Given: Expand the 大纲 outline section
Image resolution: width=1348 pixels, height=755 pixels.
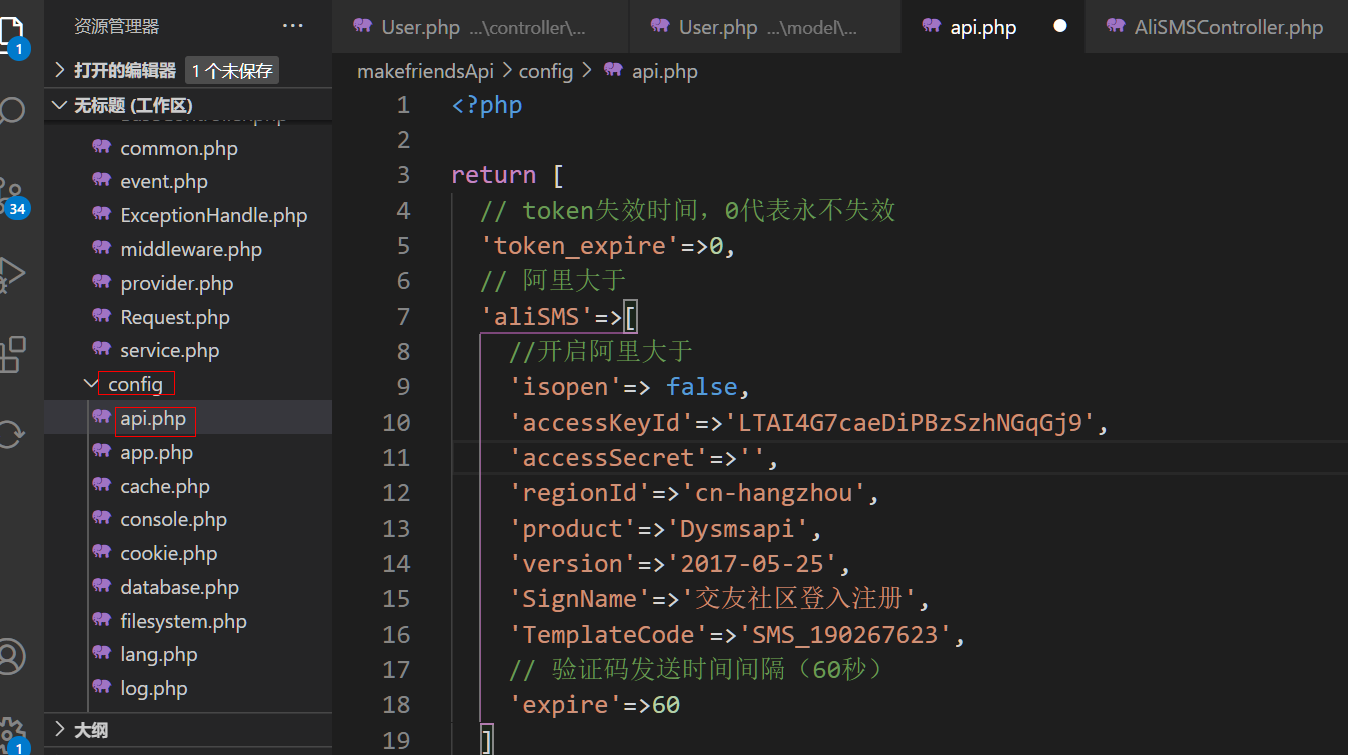Looking at the screenshot, I should pyautogui.click(x=91, y=730).
